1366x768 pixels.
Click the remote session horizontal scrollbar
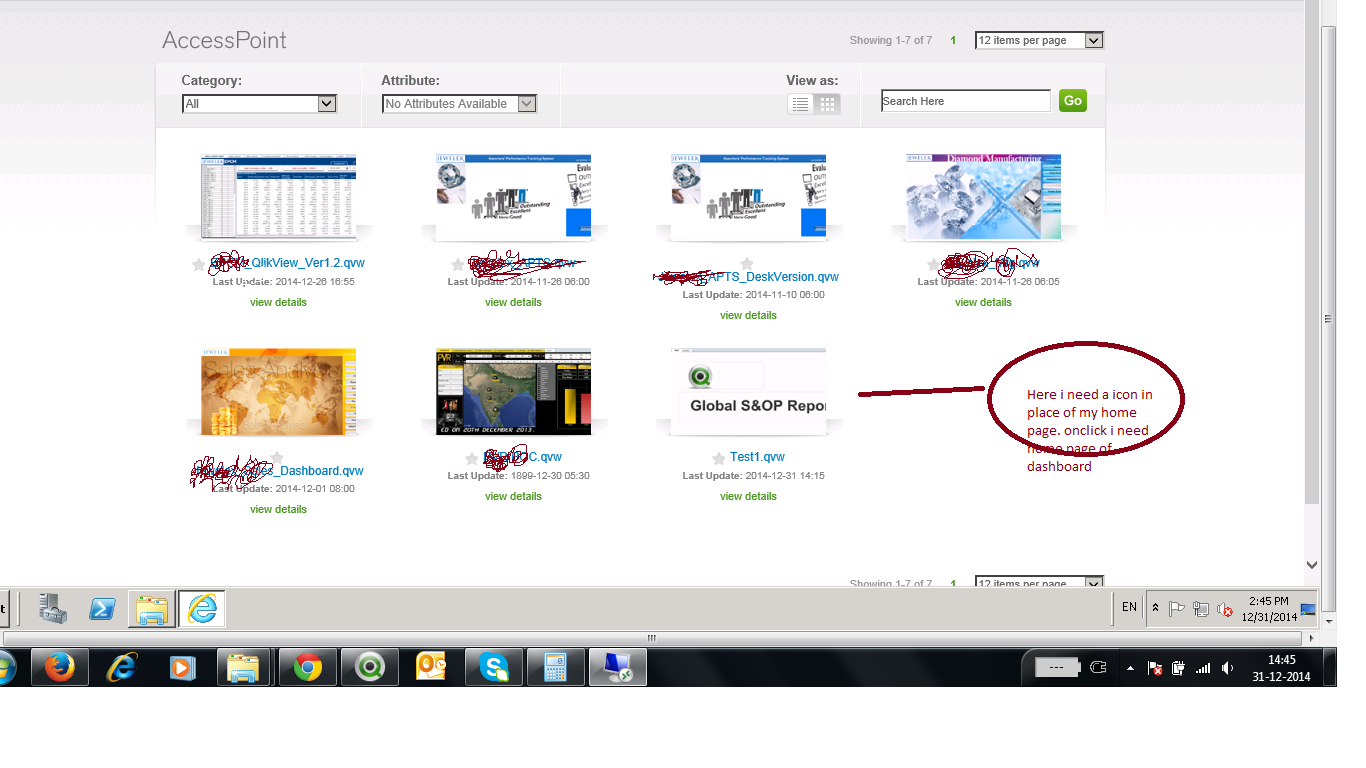coord(652,637)
